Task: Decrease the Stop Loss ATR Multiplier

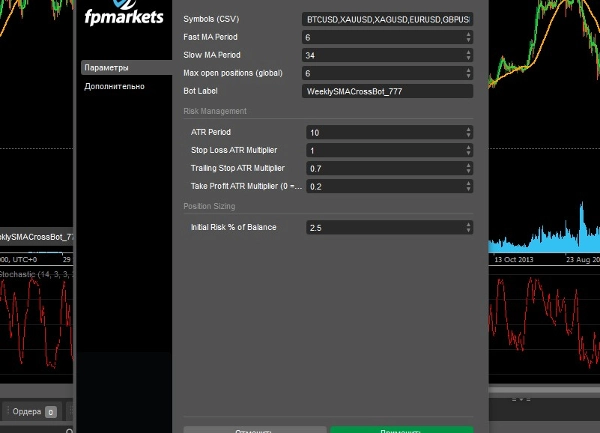Action: (469, 153)
